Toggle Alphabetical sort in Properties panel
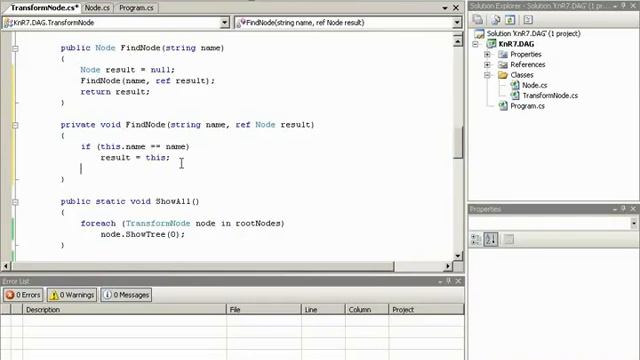The image size is (640, 360). 491,239
